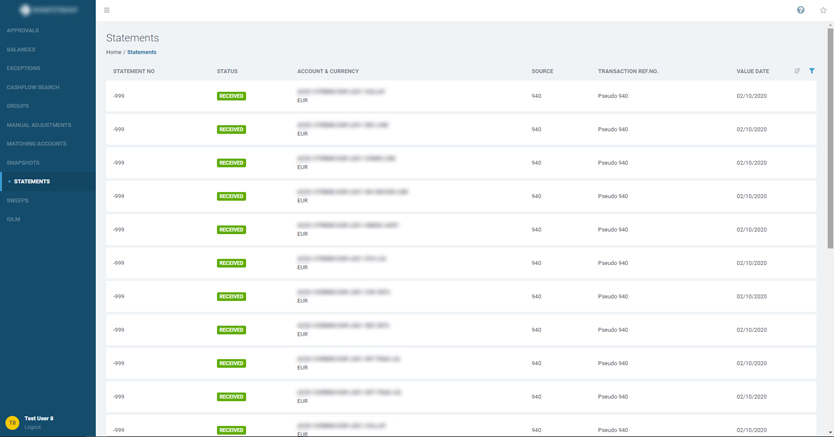Open the help question mark icon

click(x=800, y=10)
